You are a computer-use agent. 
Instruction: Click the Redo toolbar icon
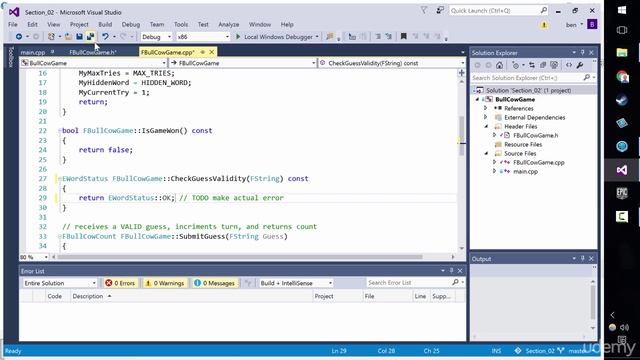[x=123, y=37]
